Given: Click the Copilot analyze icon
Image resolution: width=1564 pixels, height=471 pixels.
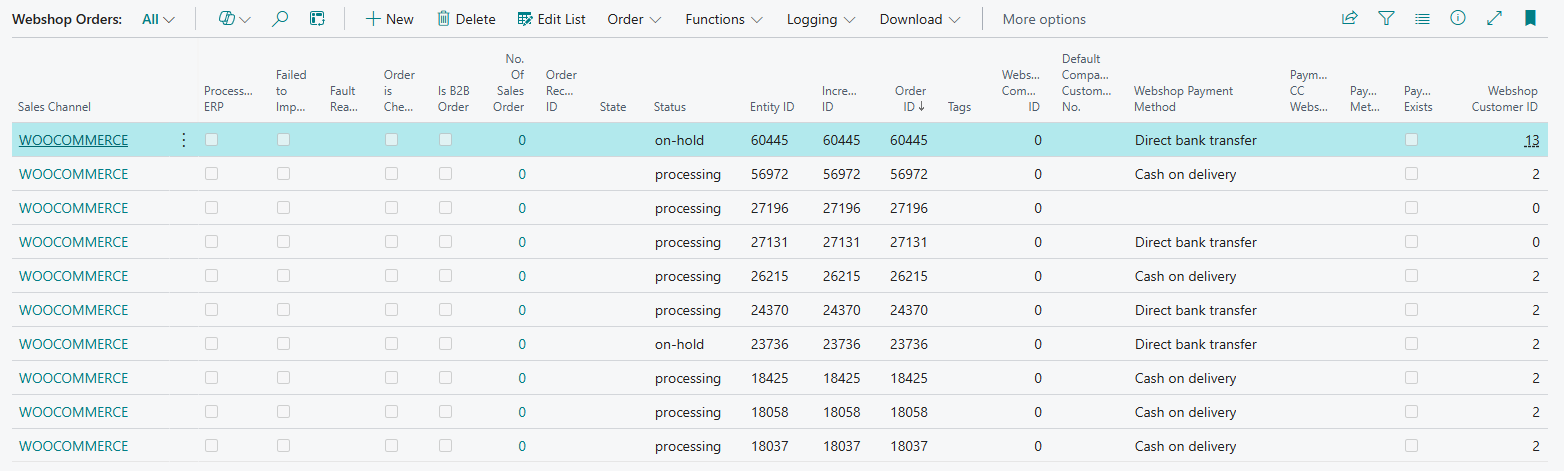Looking at the screenshot, I should point(226,19).
